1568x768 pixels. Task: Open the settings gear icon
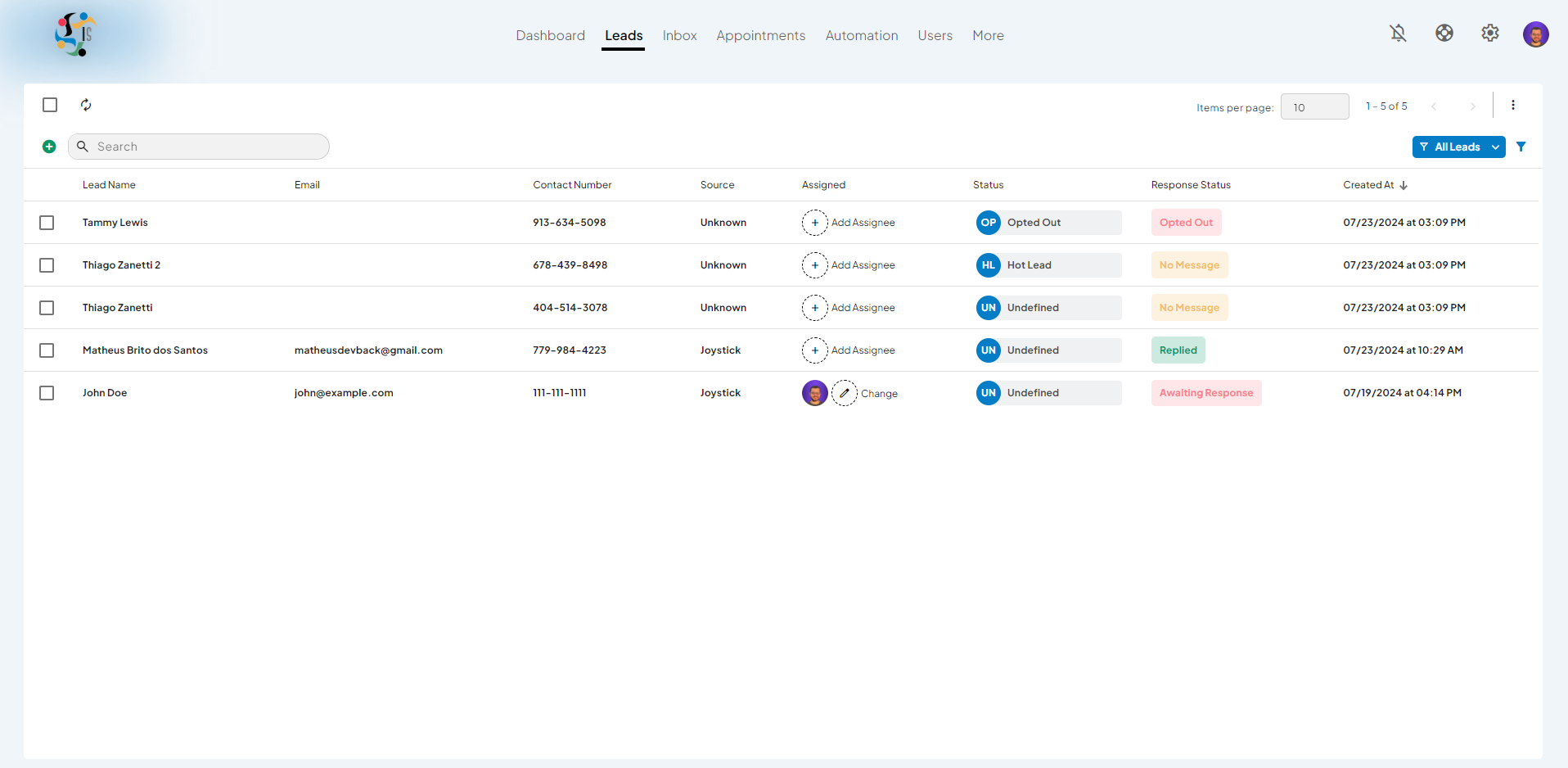click(1489, 34)
